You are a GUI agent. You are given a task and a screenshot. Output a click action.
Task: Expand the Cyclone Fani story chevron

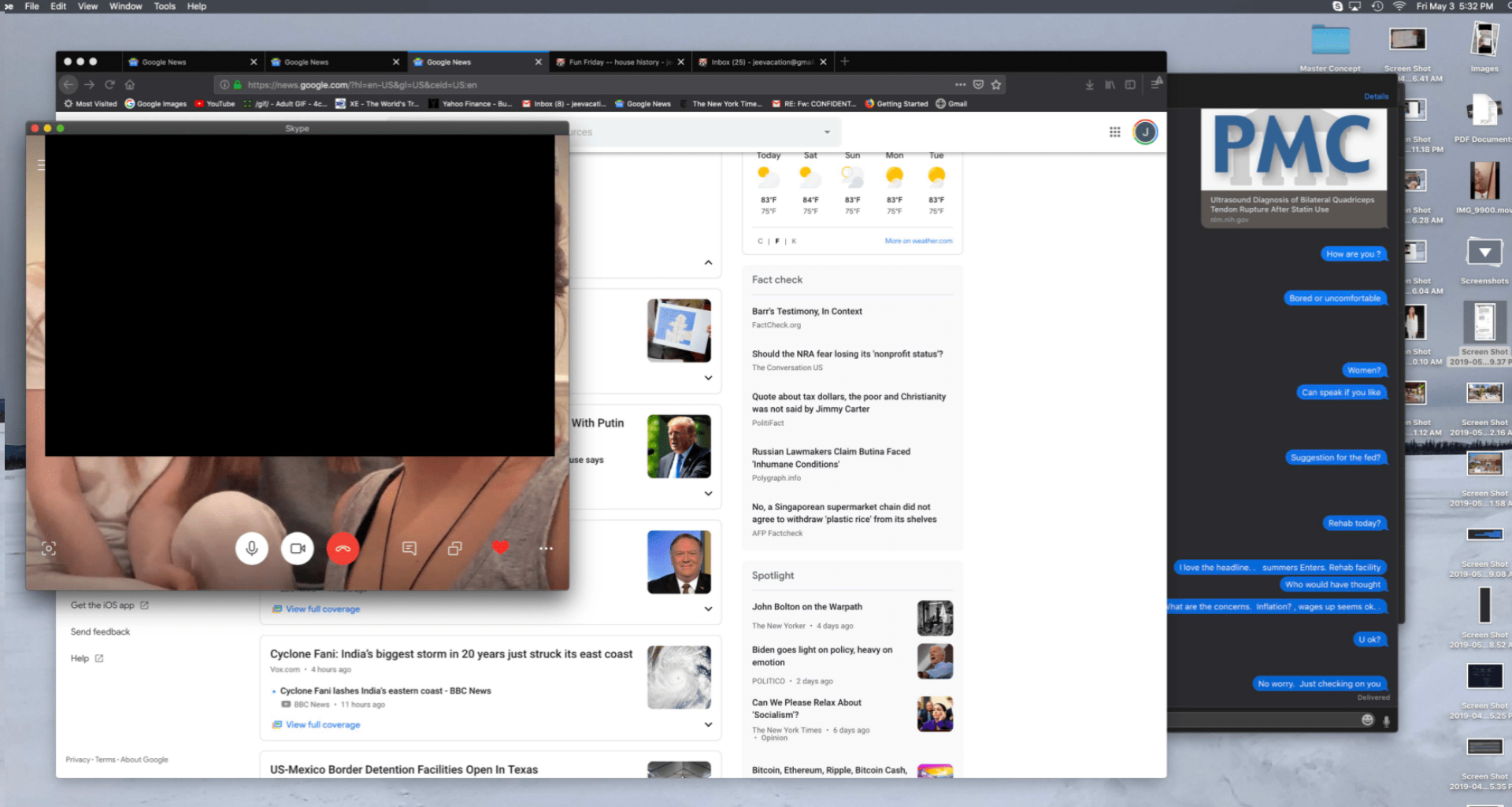point(708,724)
